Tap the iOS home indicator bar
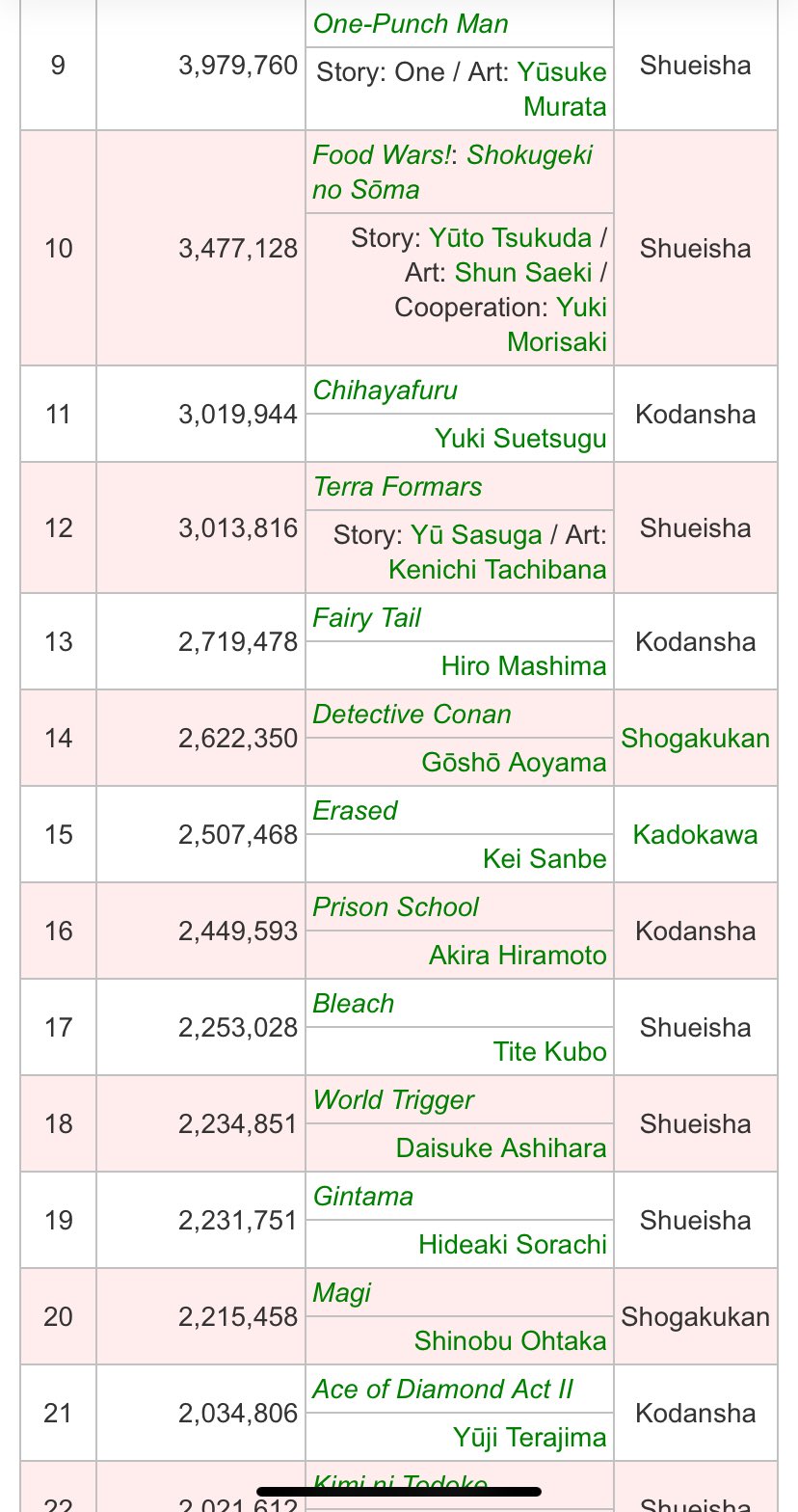Image resolution: width=798 pixels, height=1512 pixels. [399, 1490]
